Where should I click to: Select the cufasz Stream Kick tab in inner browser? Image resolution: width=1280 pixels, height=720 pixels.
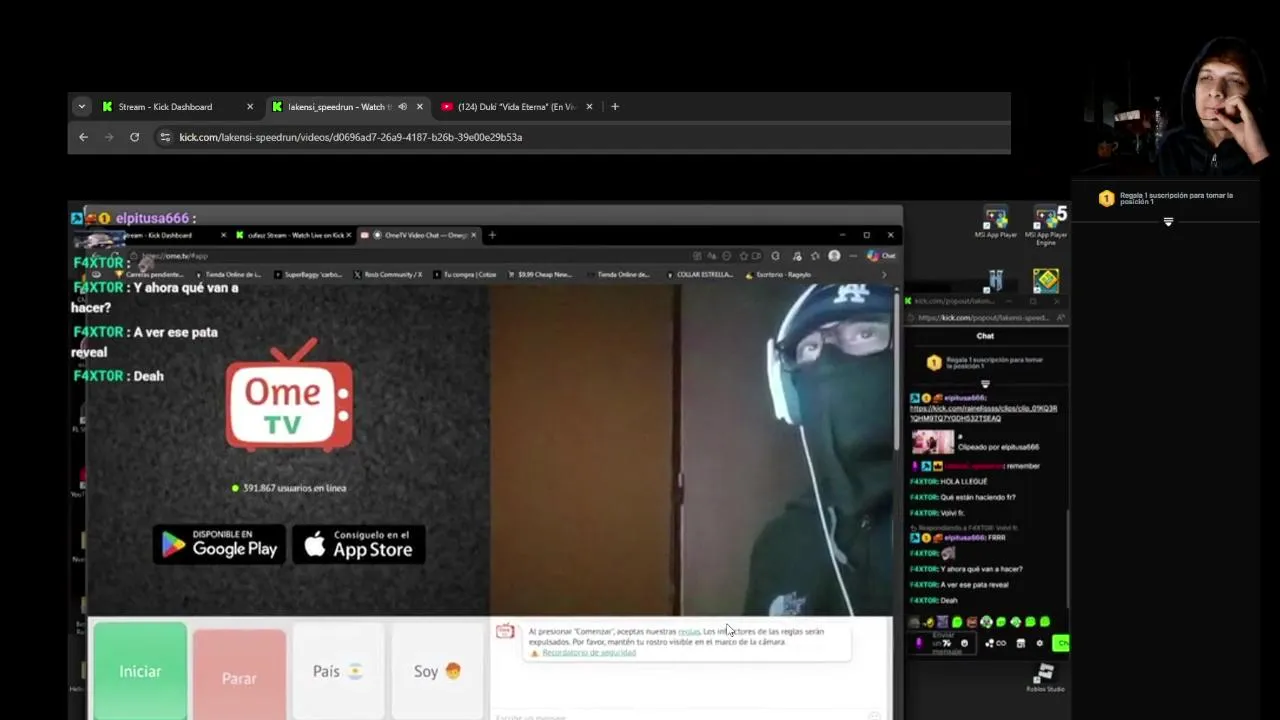click(292, 235)
